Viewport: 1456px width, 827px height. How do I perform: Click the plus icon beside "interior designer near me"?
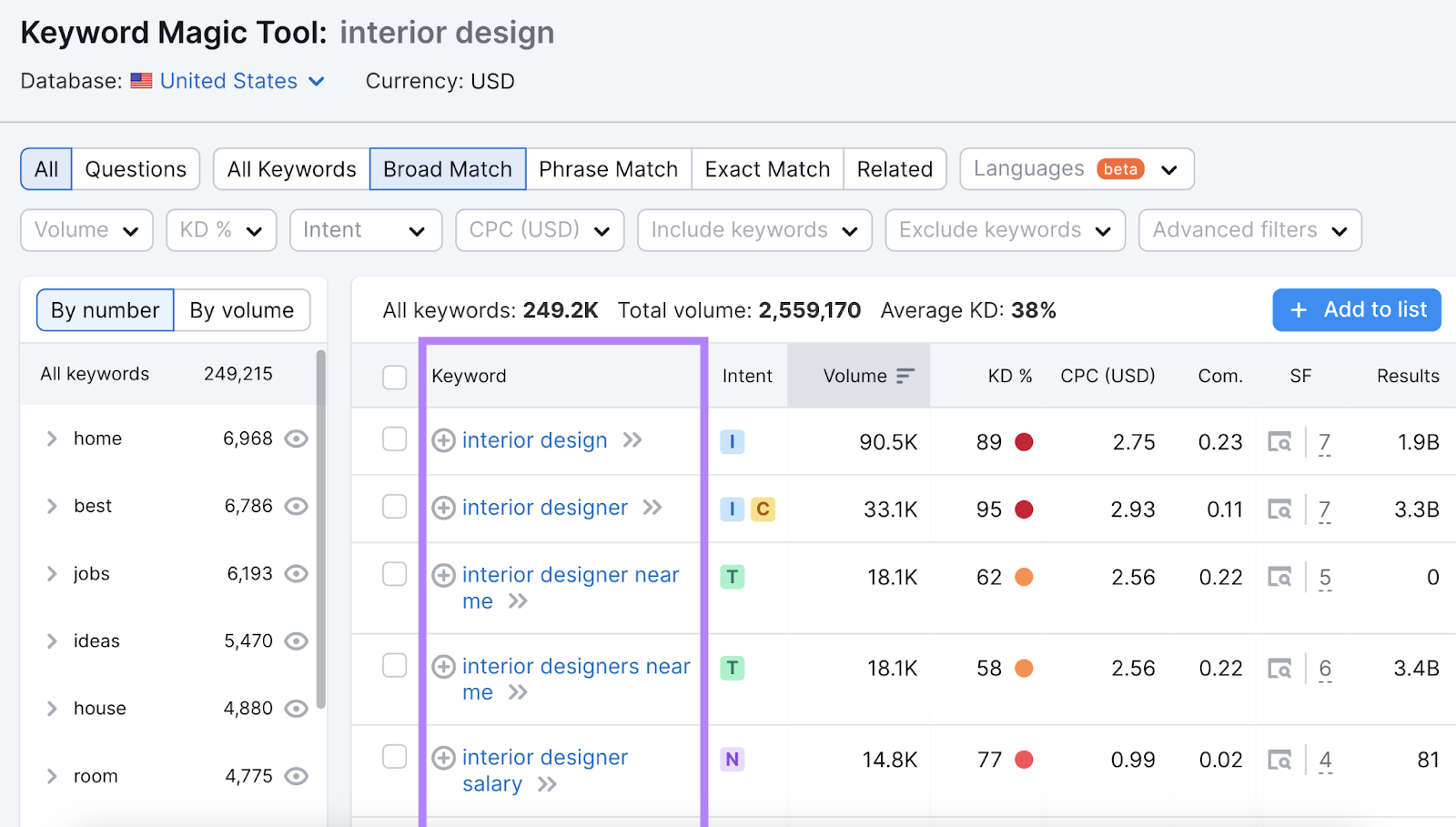click(443, 575)
